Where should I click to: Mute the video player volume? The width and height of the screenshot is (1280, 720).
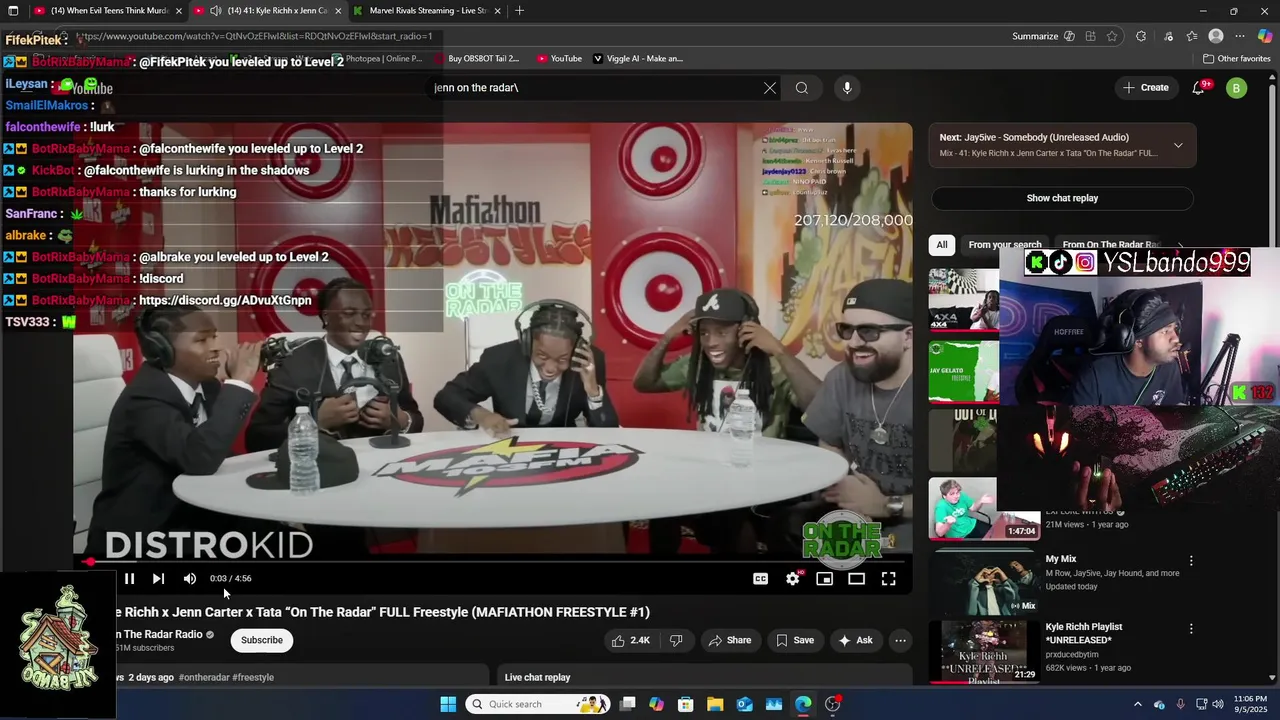coord(190,578)
